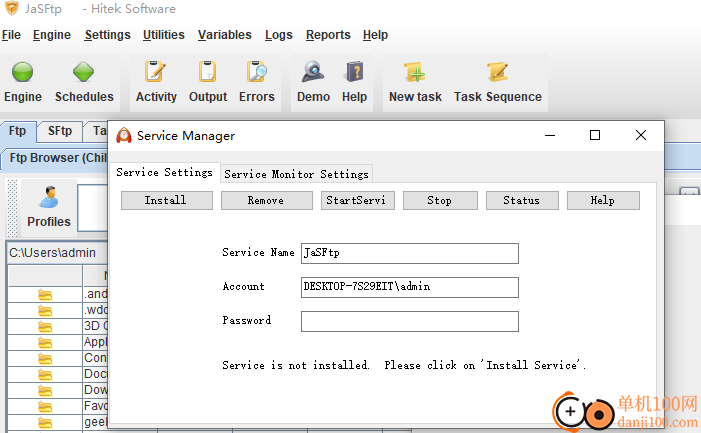Launch the Demo webcam icon
This screenshot has height=433, width=701.
pos(313,71)
